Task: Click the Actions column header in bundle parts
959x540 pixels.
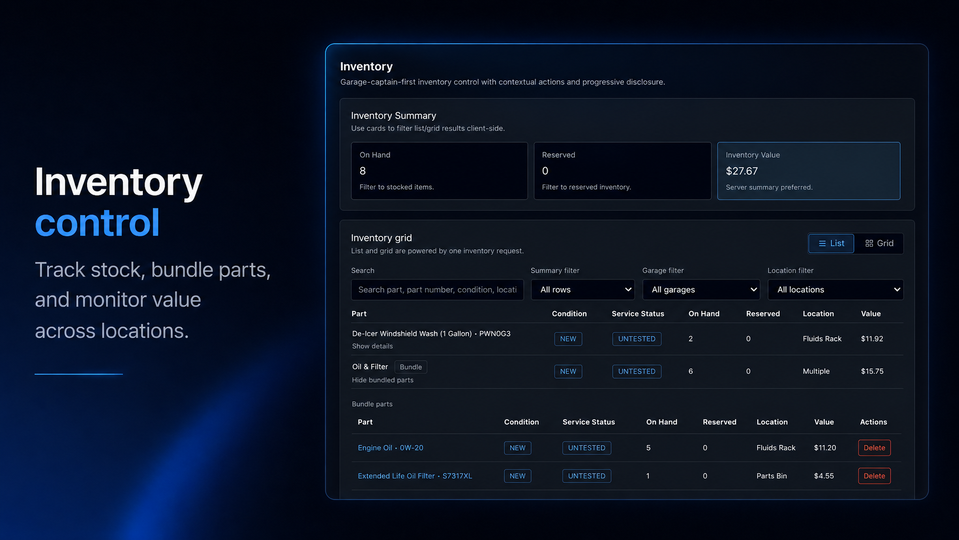Action: [873, 422]
